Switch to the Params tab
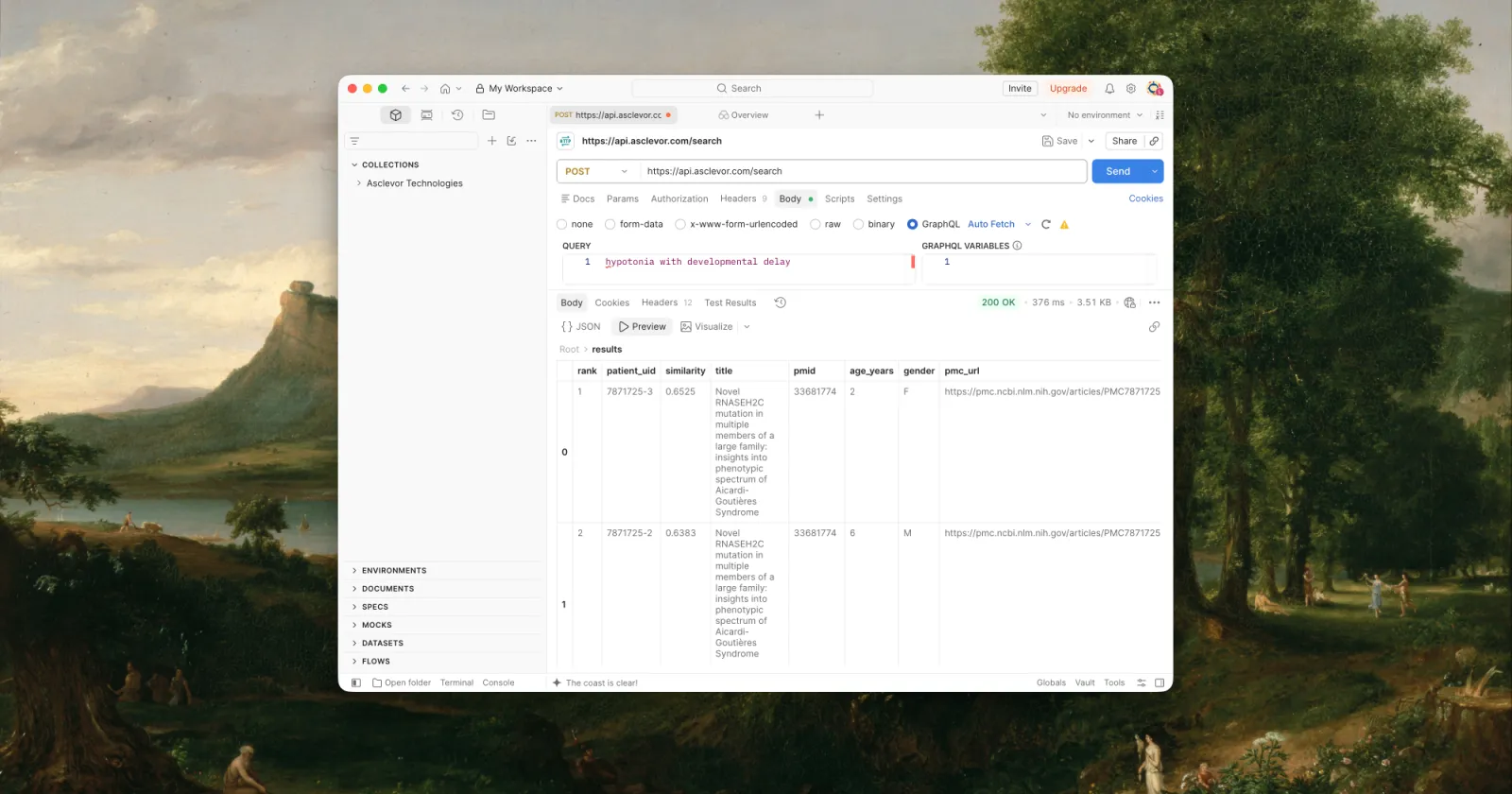This screenshot has height=794, width=1512. click(x=622, y=199)
